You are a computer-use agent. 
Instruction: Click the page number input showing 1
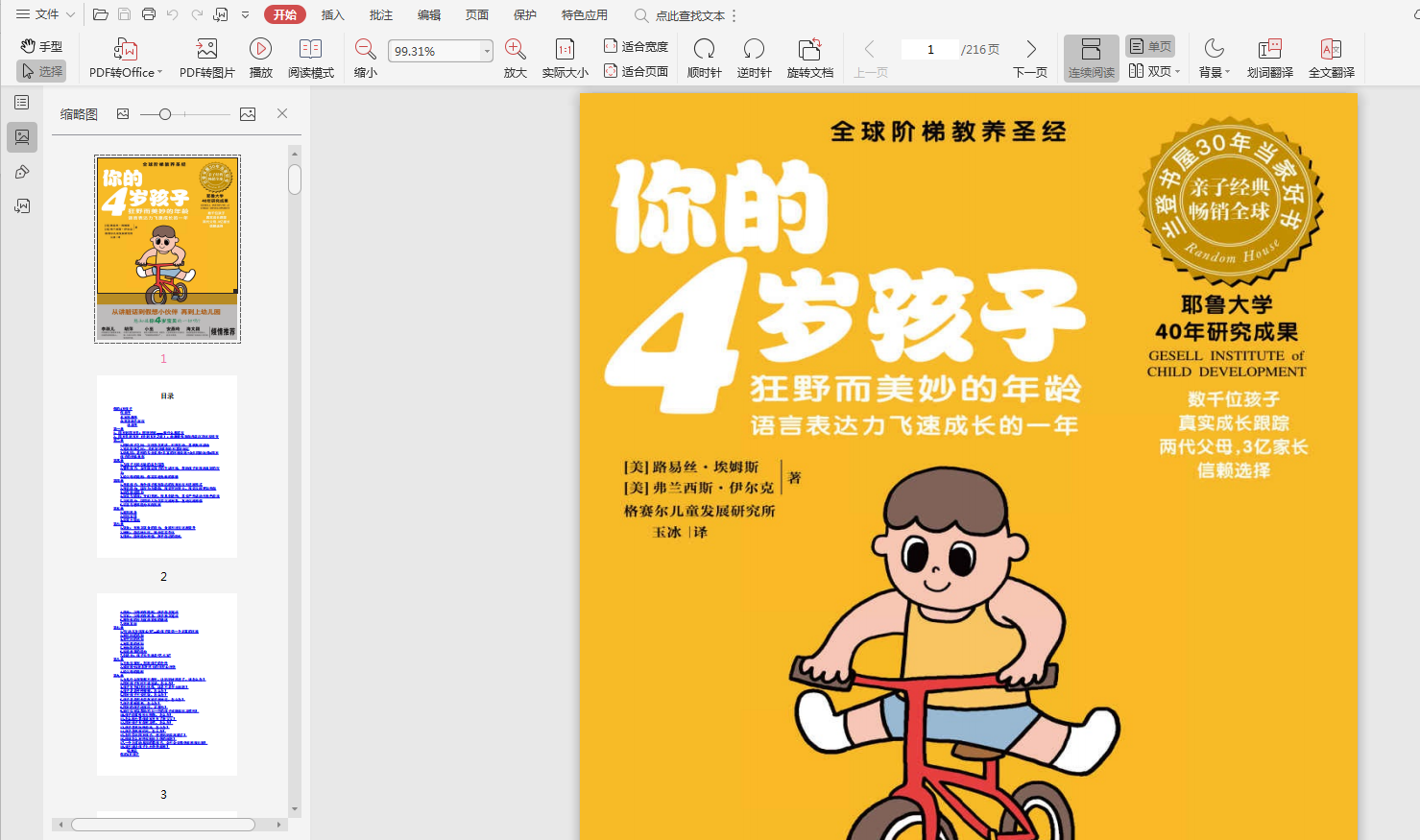coord(929,50)
